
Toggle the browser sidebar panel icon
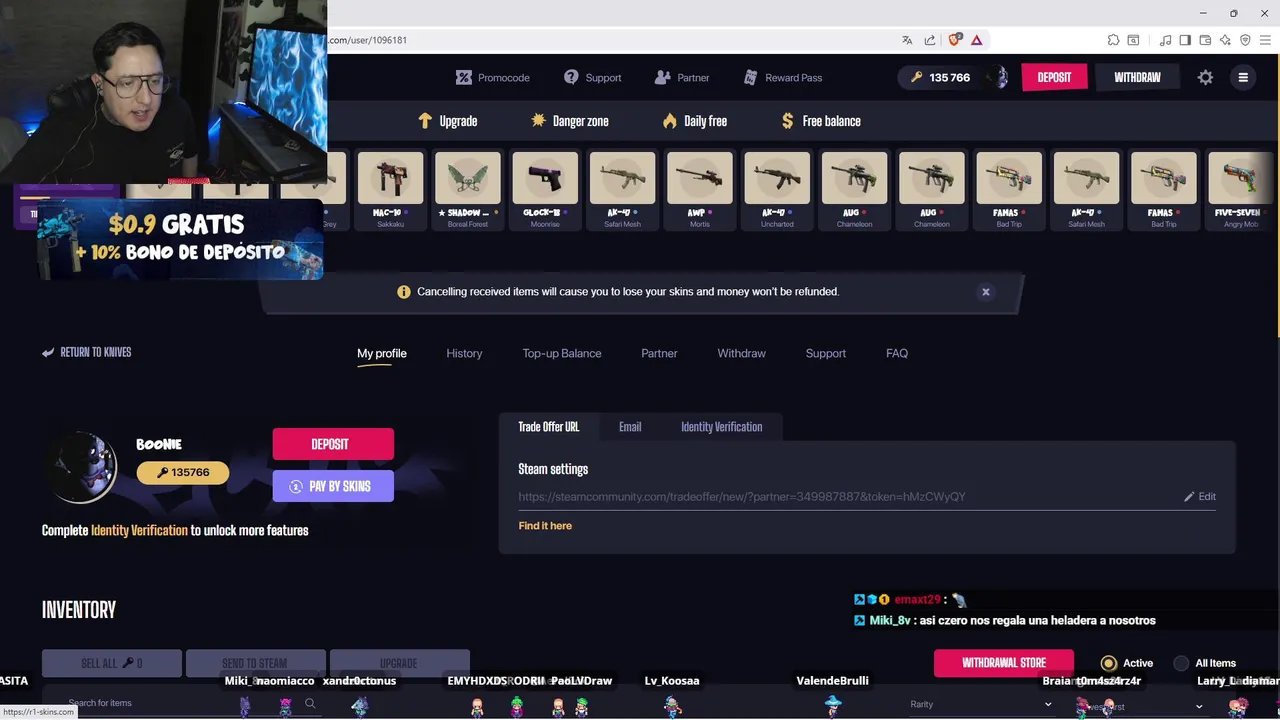1185,40
